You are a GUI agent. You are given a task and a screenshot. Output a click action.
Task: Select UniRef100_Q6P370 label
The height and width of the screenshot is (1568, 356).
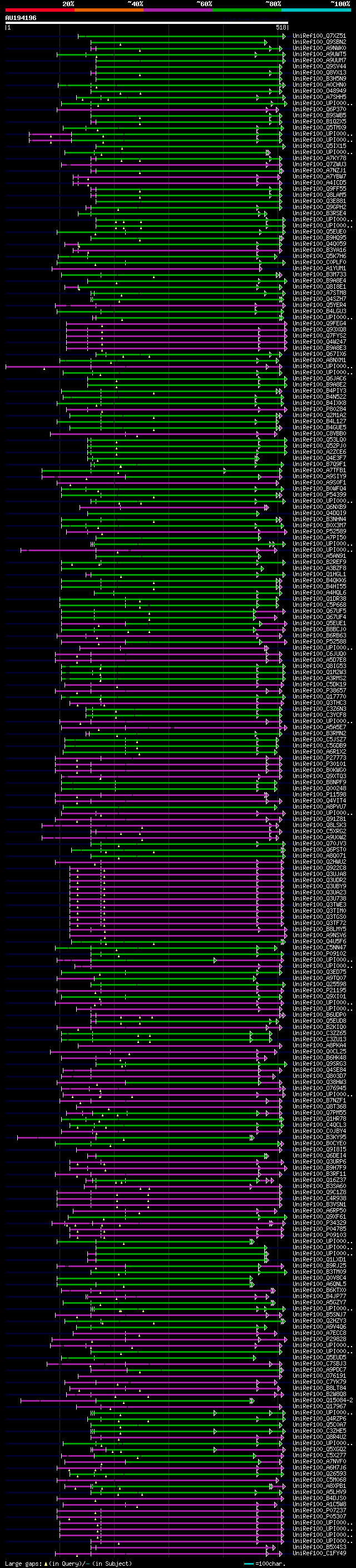click(x=319, y=110)
